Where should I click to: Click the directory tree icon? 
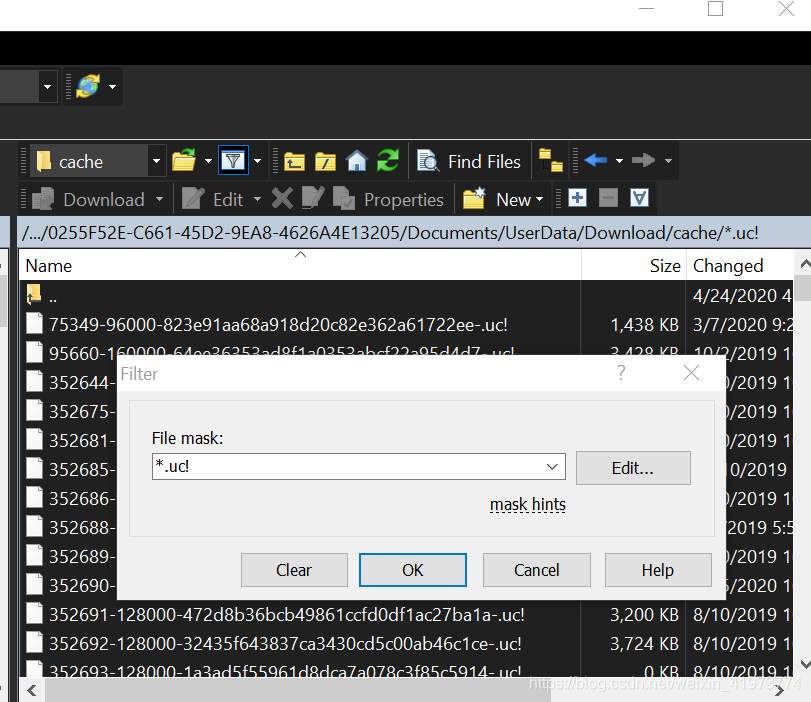point(550,160)
